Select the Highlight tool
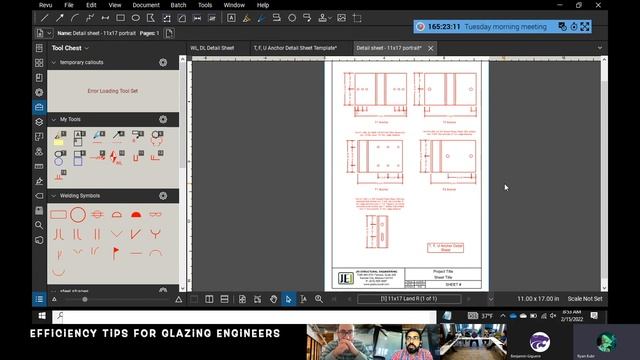This screenshot has height=360, width=640. click(246, 18)
